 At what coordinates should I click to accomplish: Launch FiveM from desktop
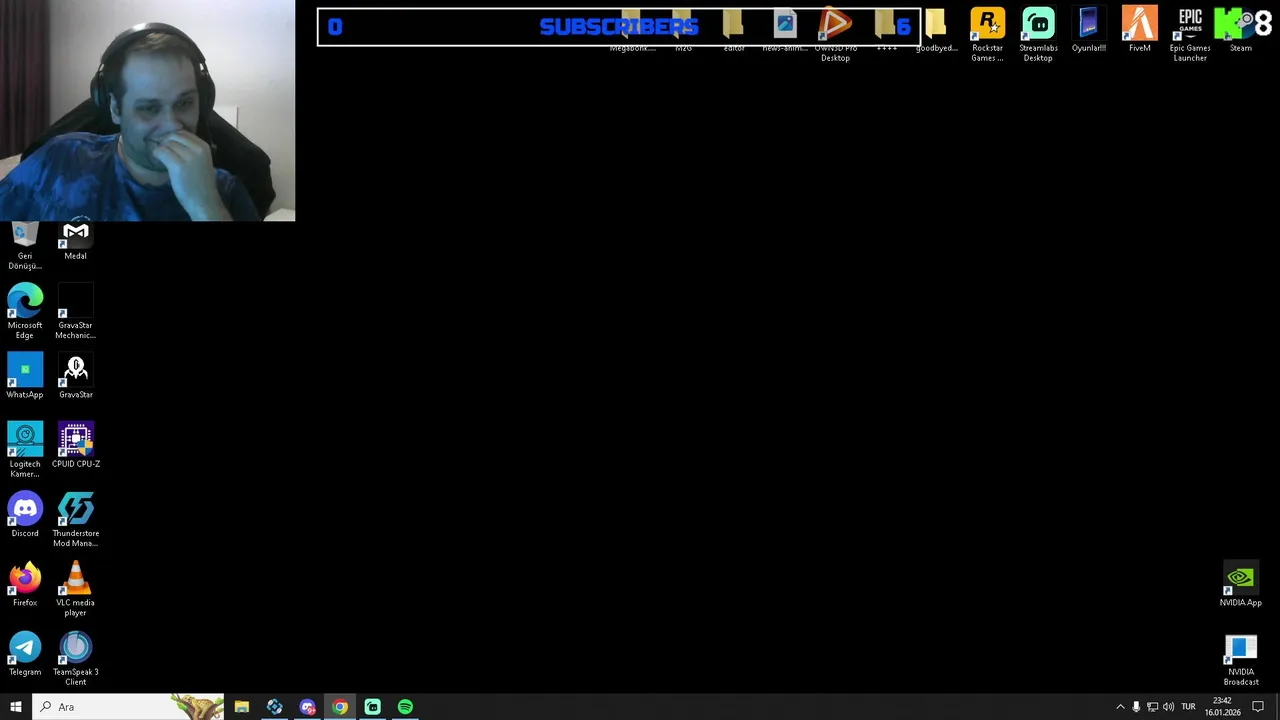pyautogui.click(x=1139, y=29)
